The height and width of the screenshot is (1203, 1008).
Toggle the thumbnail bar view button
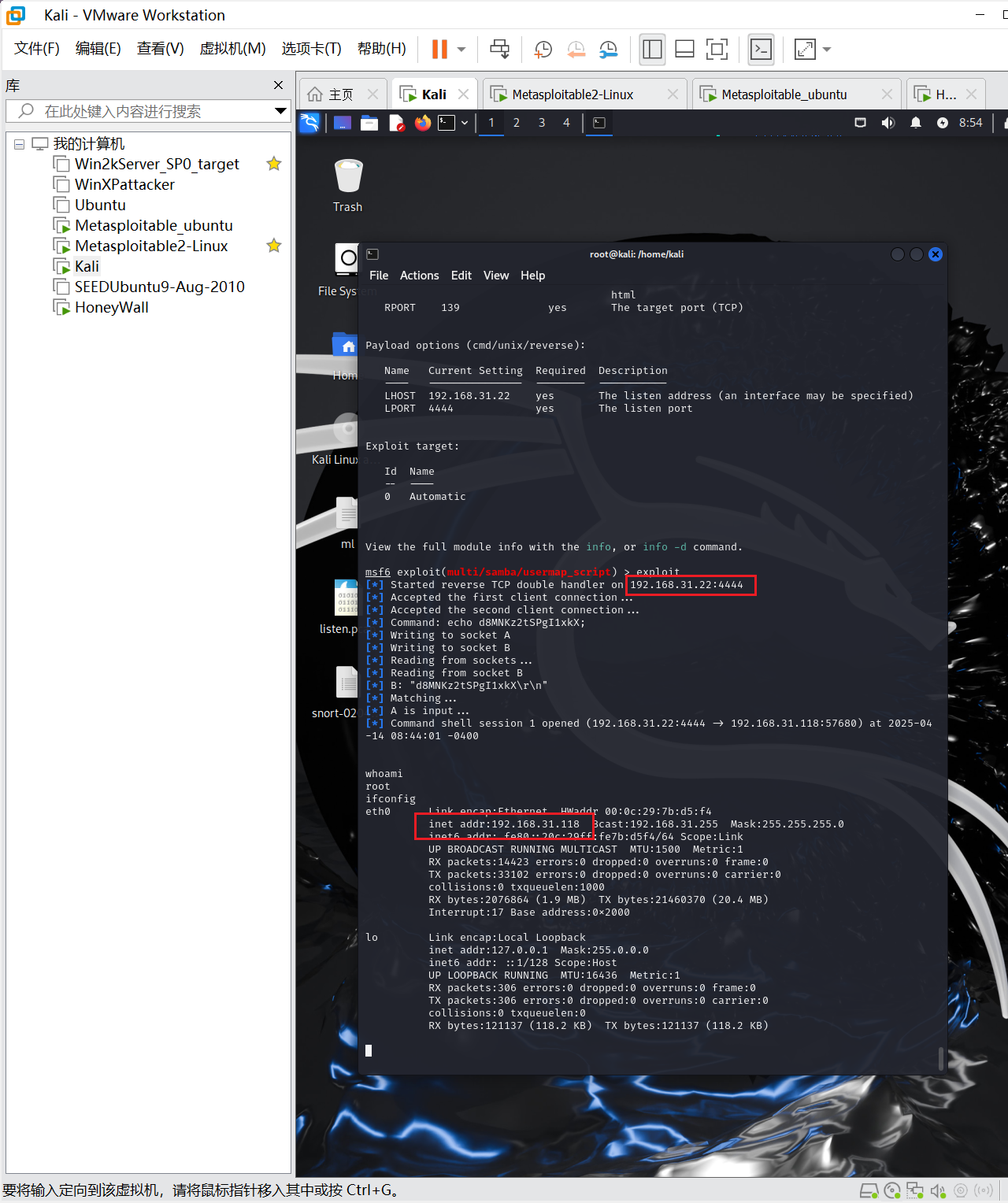684,49
